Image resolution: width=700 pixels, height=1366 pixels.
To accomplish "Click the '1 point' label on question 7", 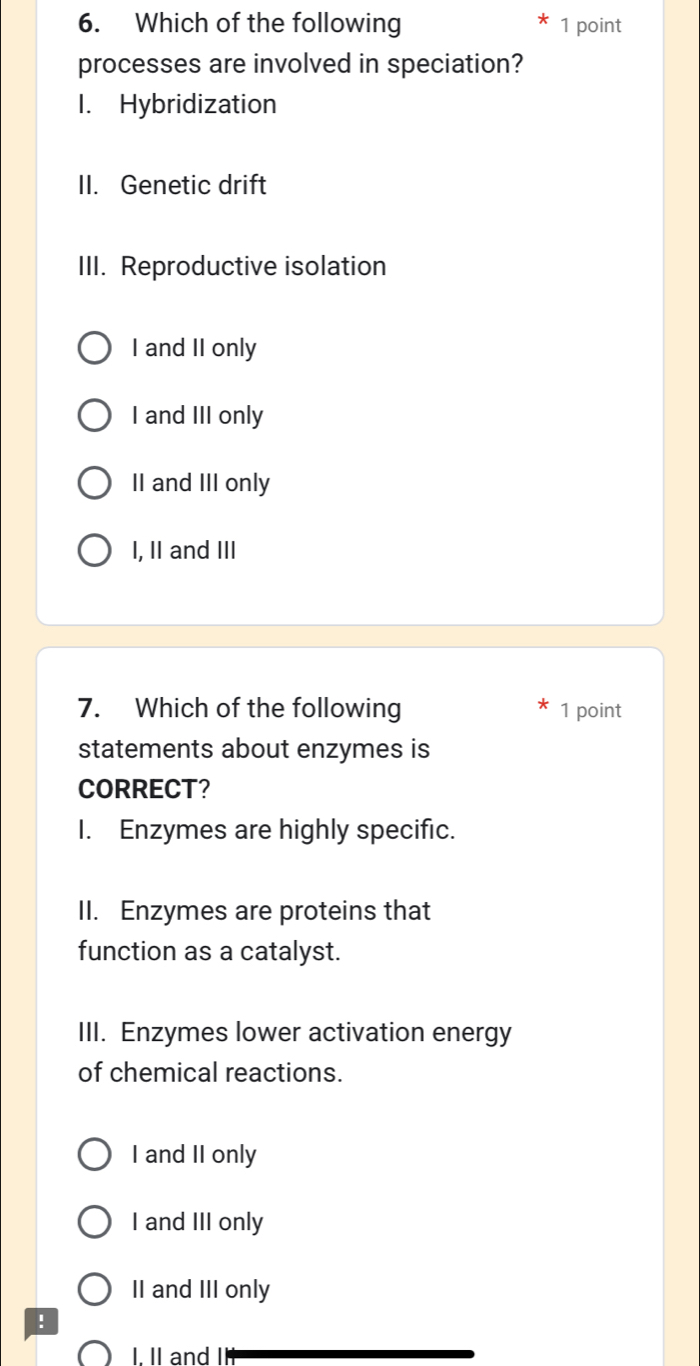I will pos(592,710).
